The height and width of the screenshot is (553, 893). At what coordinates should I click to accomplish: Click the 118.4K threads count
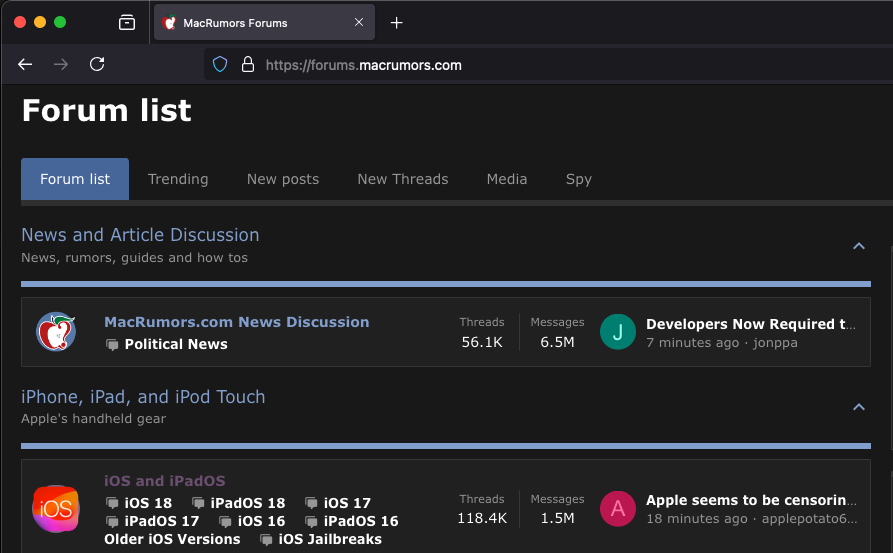coord(482,518)
